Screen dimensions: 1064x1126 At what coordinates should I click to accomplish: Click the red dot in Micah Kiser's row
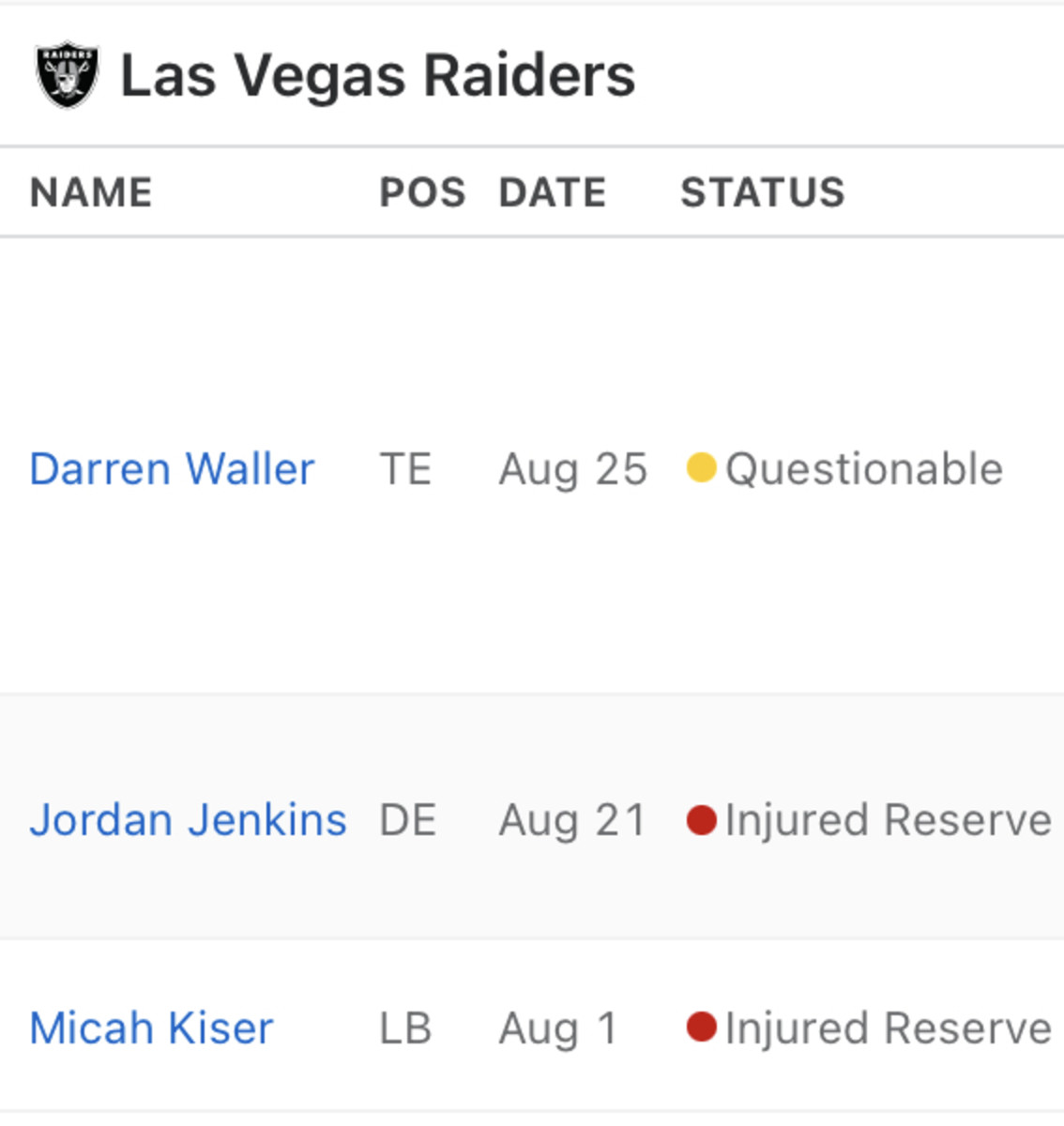[x=701, y=1027]
